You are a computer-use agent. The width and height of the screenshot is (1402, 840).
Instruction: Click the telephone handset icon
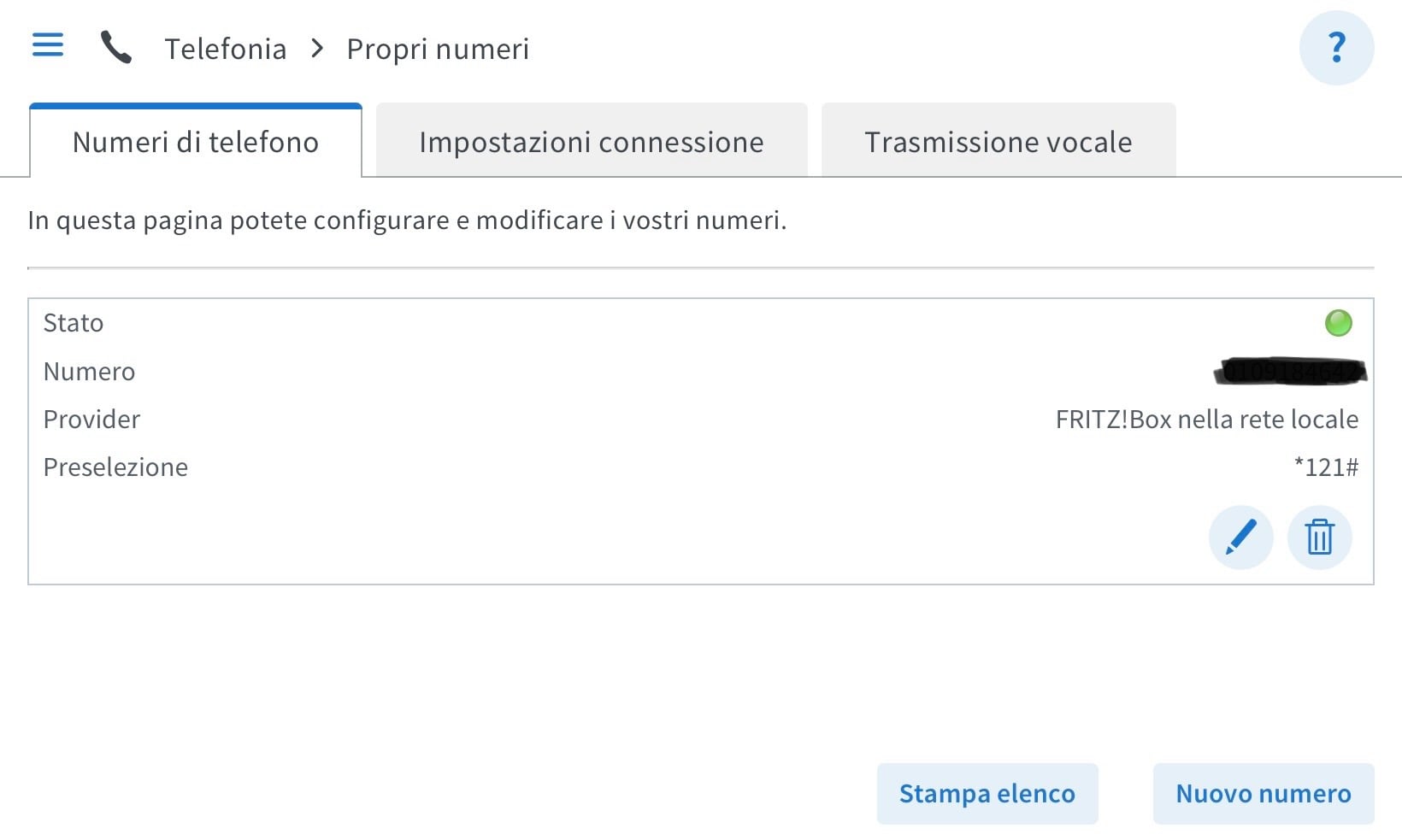point(116,47)
